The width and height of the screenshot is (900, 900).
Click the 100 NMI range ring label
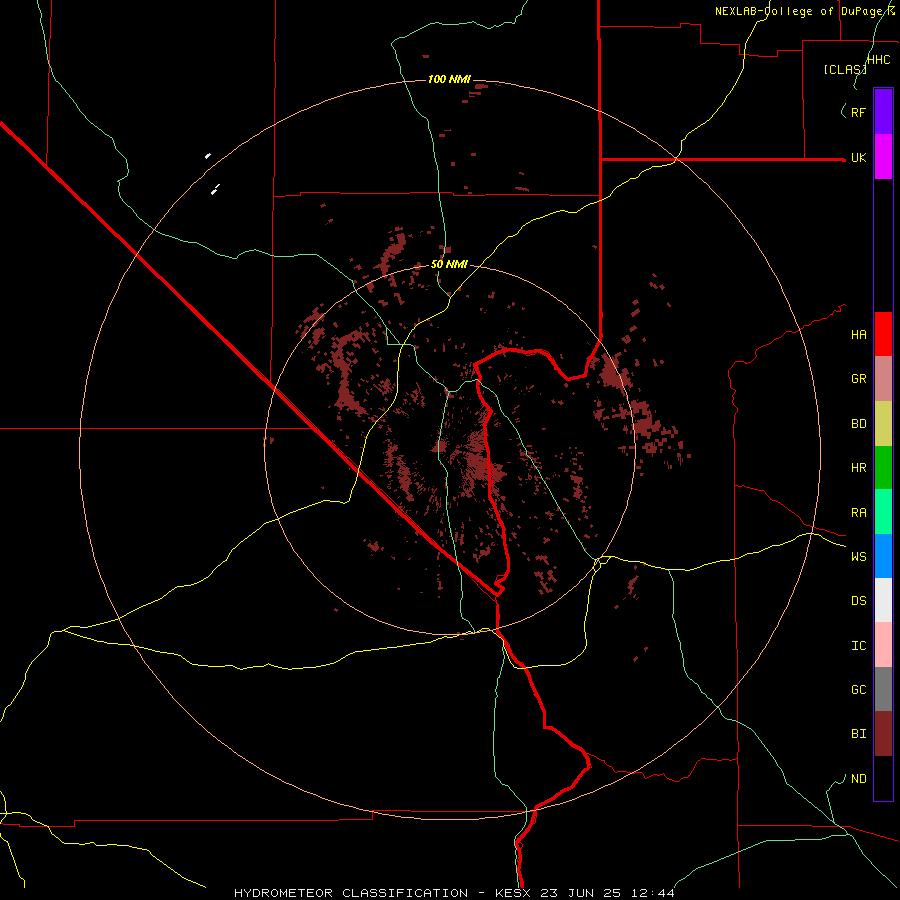coord(449,79)
